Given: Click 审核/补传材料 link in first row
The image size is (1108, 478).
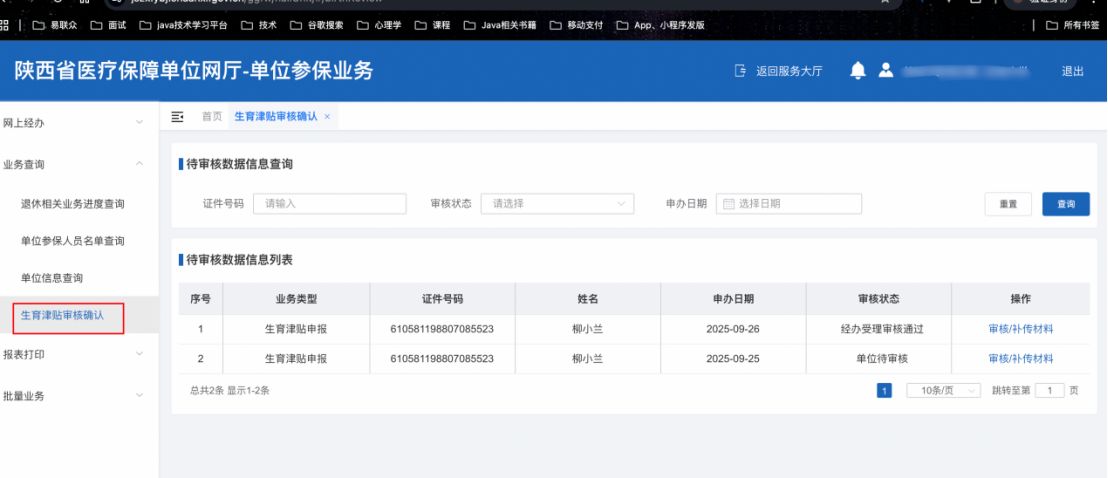Looking at the screenshot, I should coord(1020,328).
